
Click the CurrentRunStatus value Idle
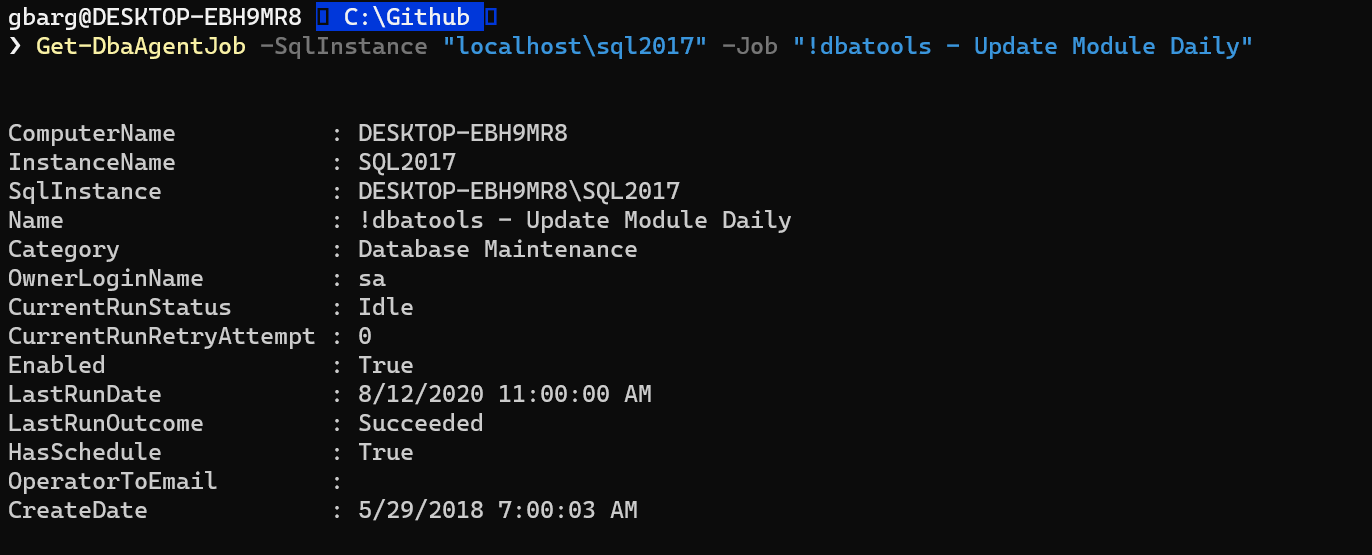386,307
